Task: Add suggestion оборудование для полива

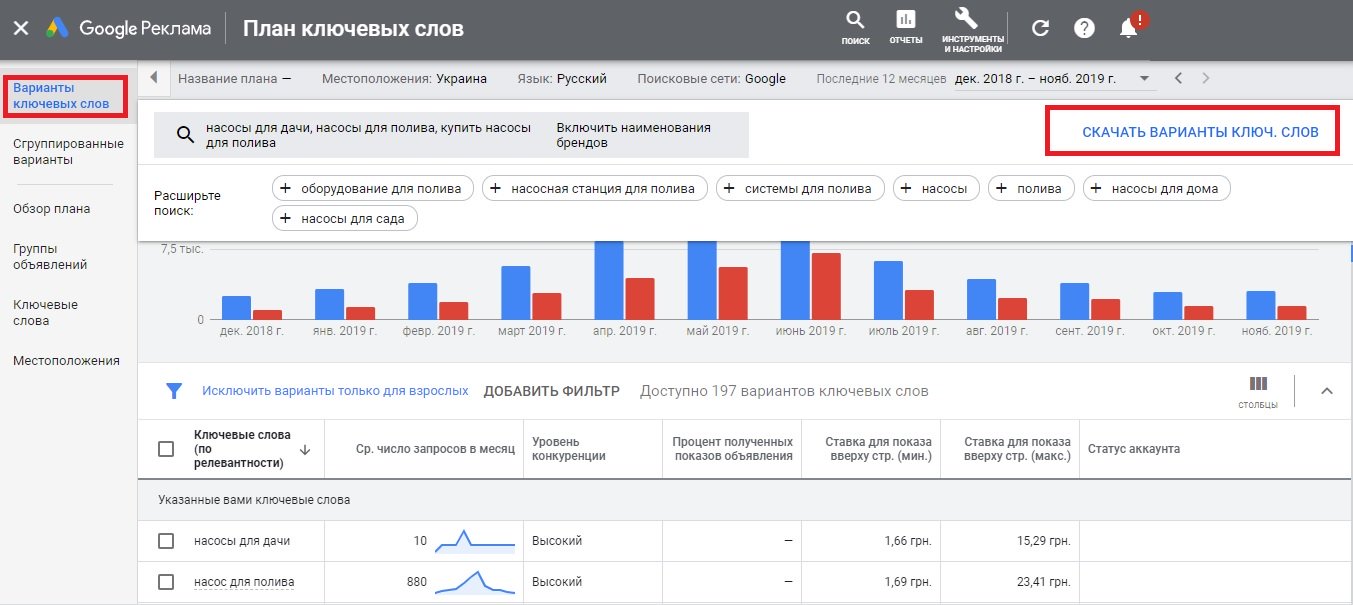Action: [372, 188]
